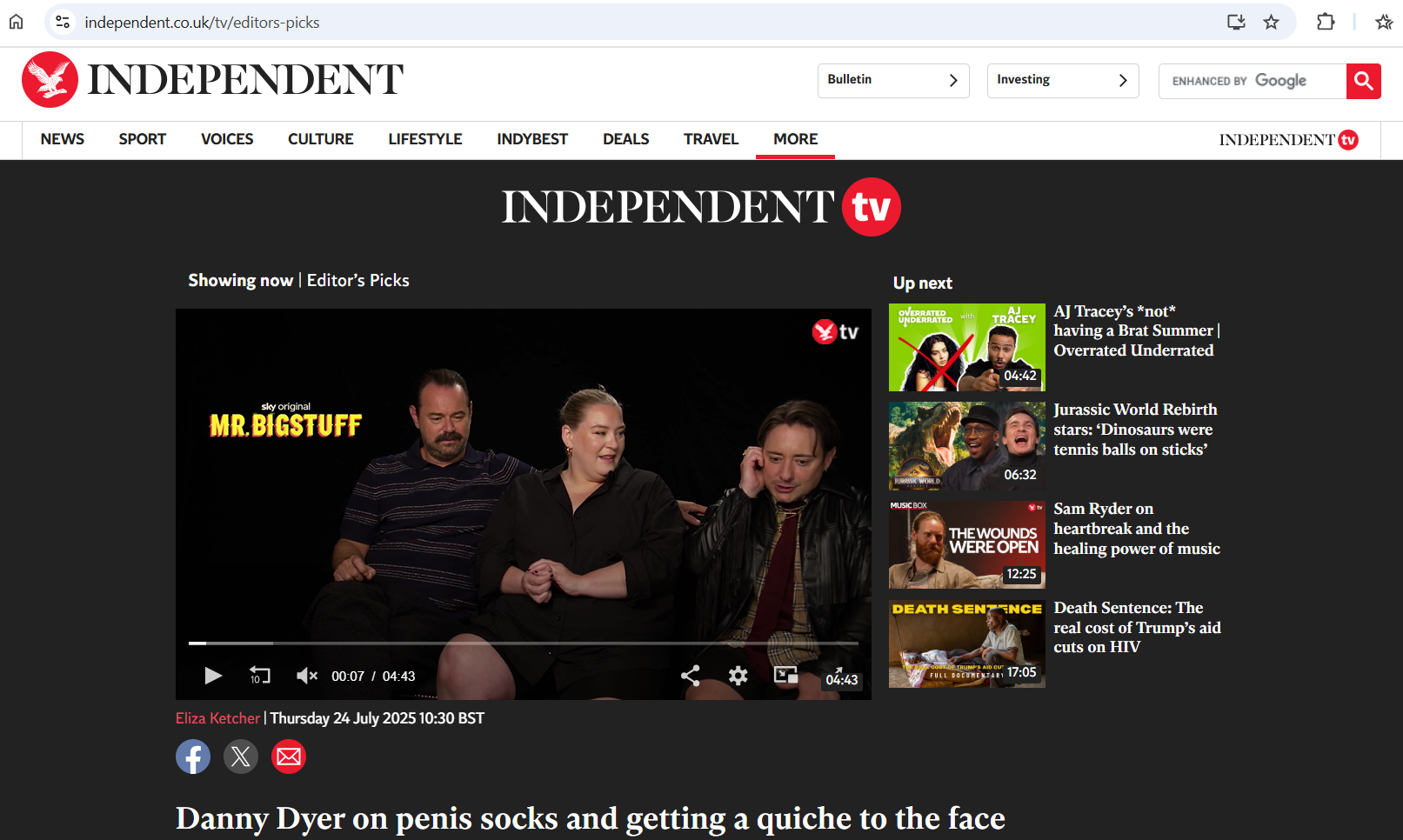Open the LIFESTYLE section

coord(425,139)
